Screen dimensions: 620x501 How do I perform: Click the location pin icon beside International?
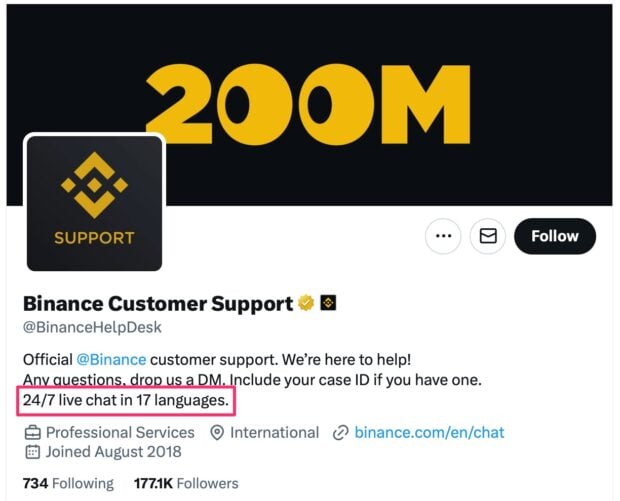(x=217, y=433)
